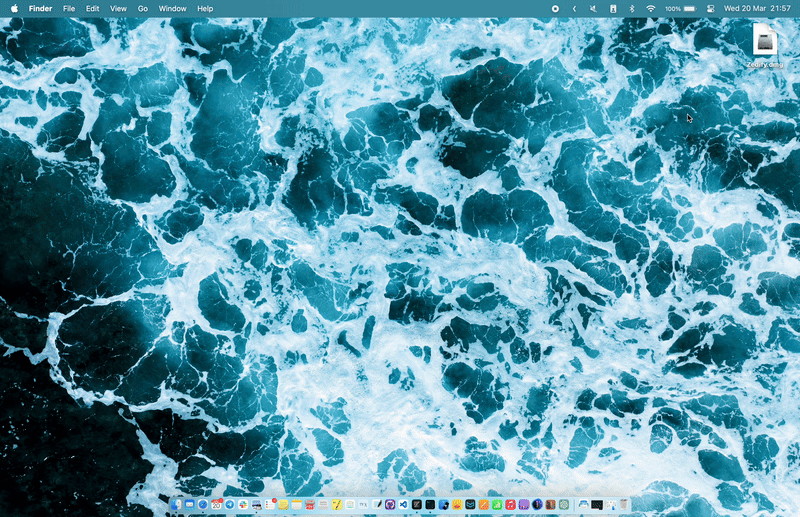Click the date and time Wed 20 Mar

coord(757,9)
